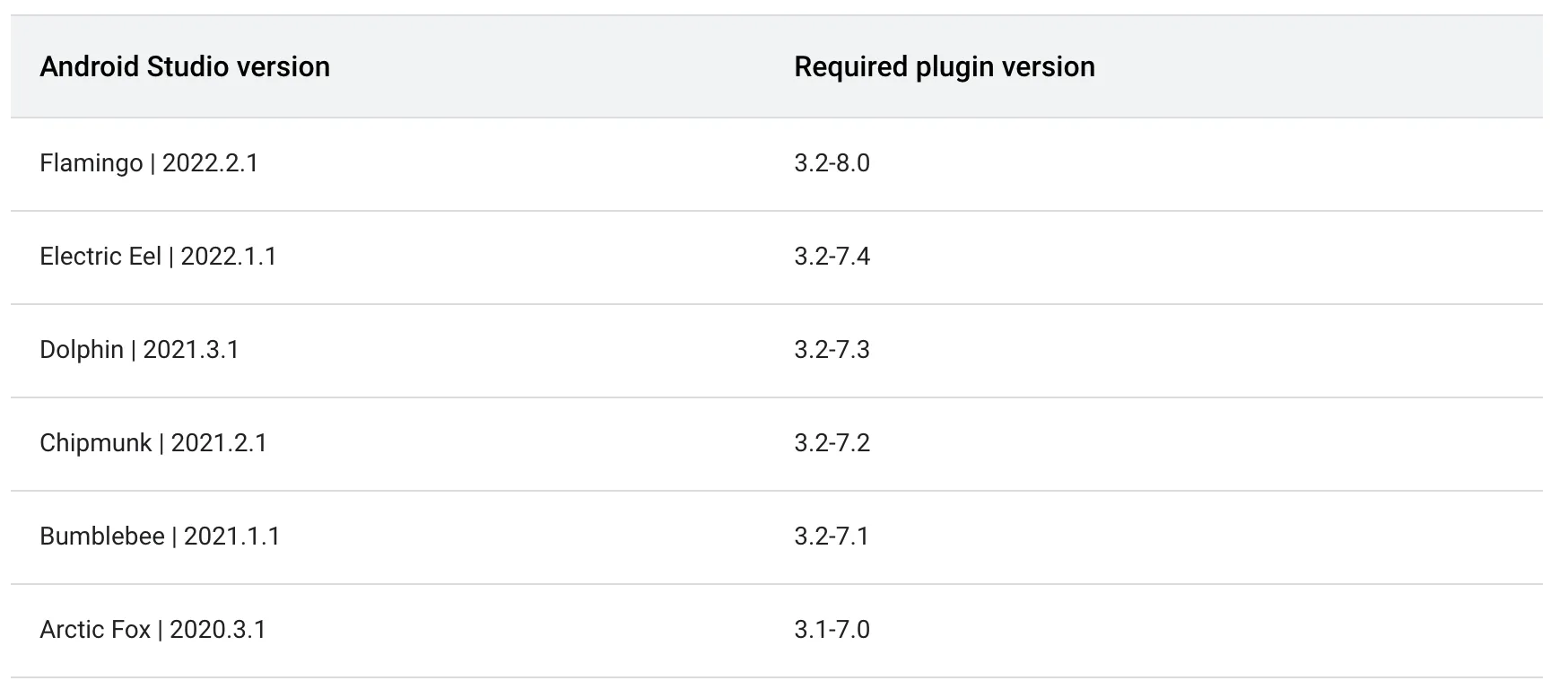This screenshot has width=1568, height=698.
Task: Click the 2022.1.1 release number
Action: 229,257
